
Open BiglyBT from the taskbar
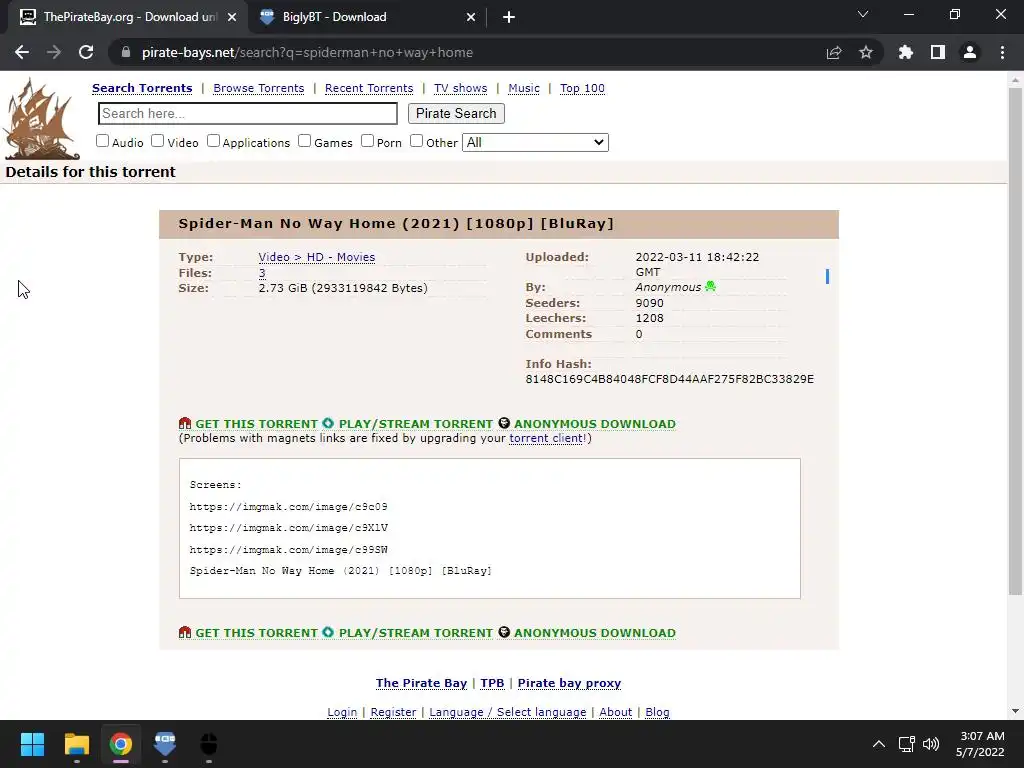click(165, 744)
